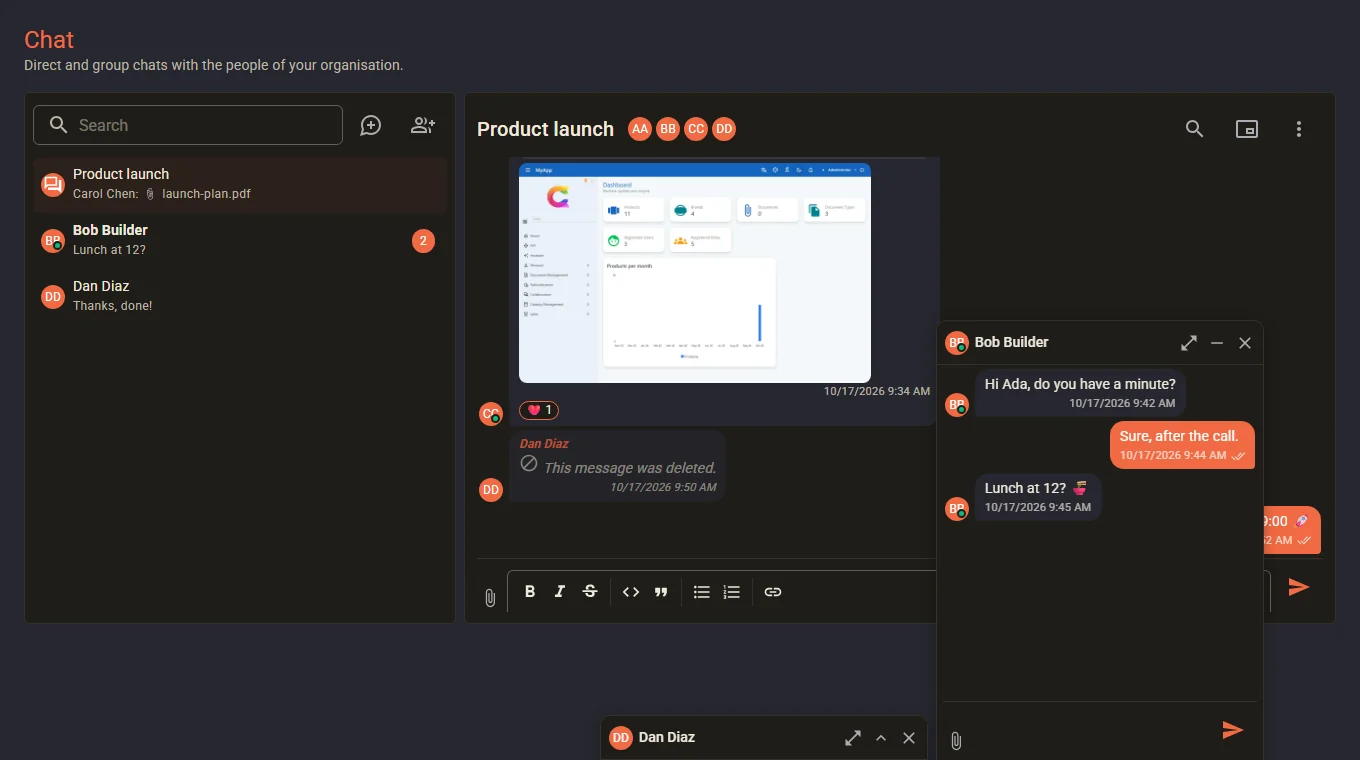The width and height of the screenshot is (1360, 760).
Task: Click the CC participant avatar in the chat header
Action: tap(696, 129)
